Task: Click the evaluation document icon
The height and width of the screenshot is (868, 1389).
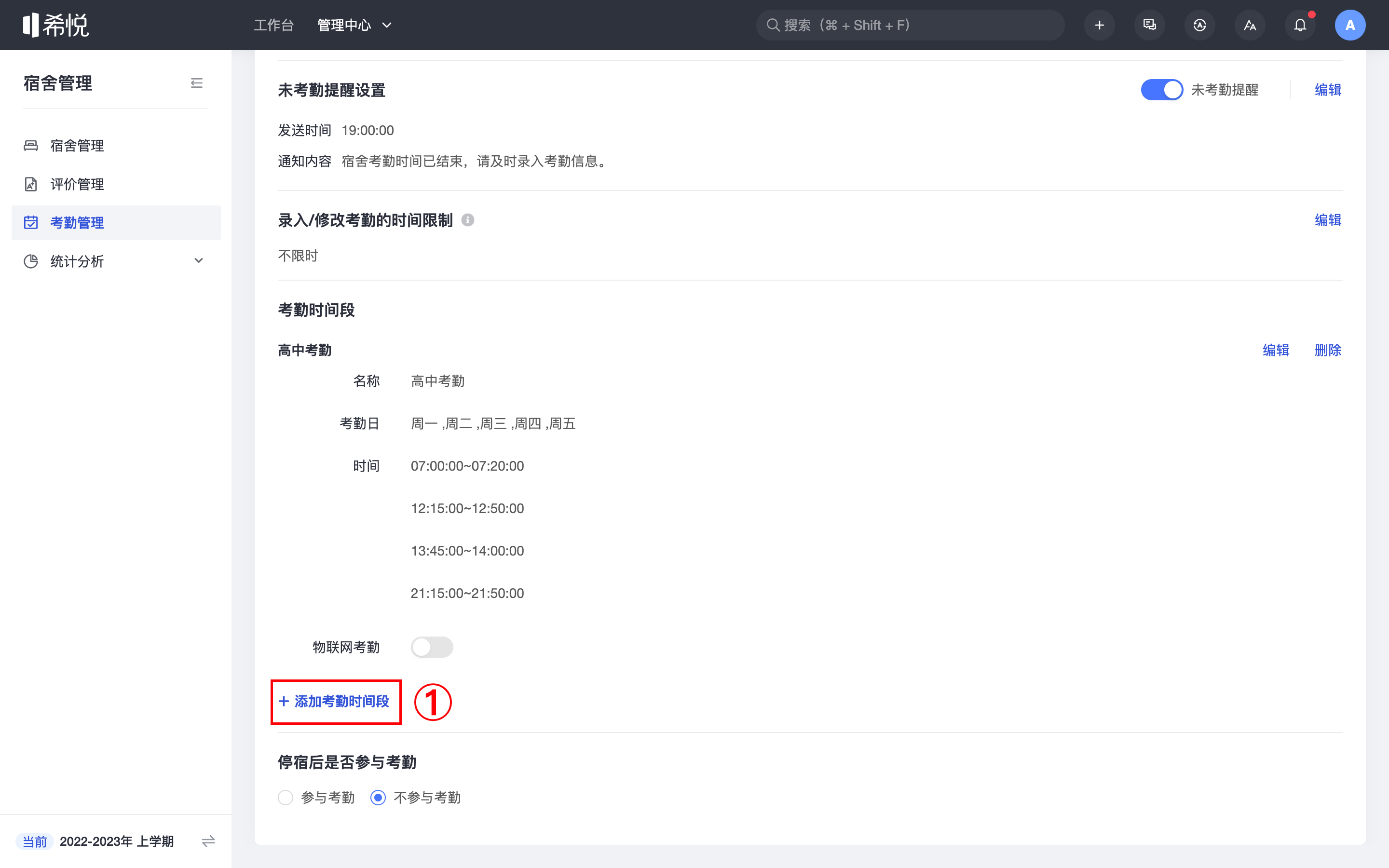Action: point(31,184)
